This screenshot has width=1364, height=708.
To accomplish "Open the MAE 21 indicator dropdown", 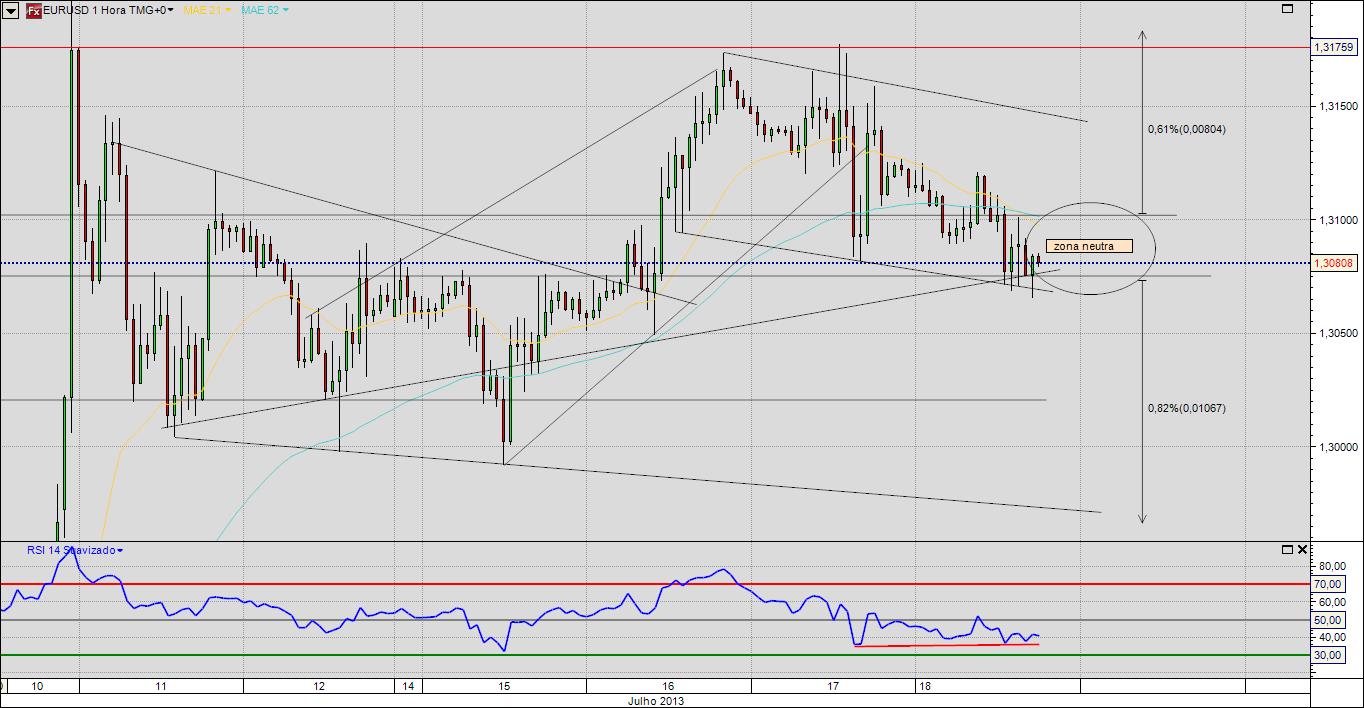I will [207, 10].
